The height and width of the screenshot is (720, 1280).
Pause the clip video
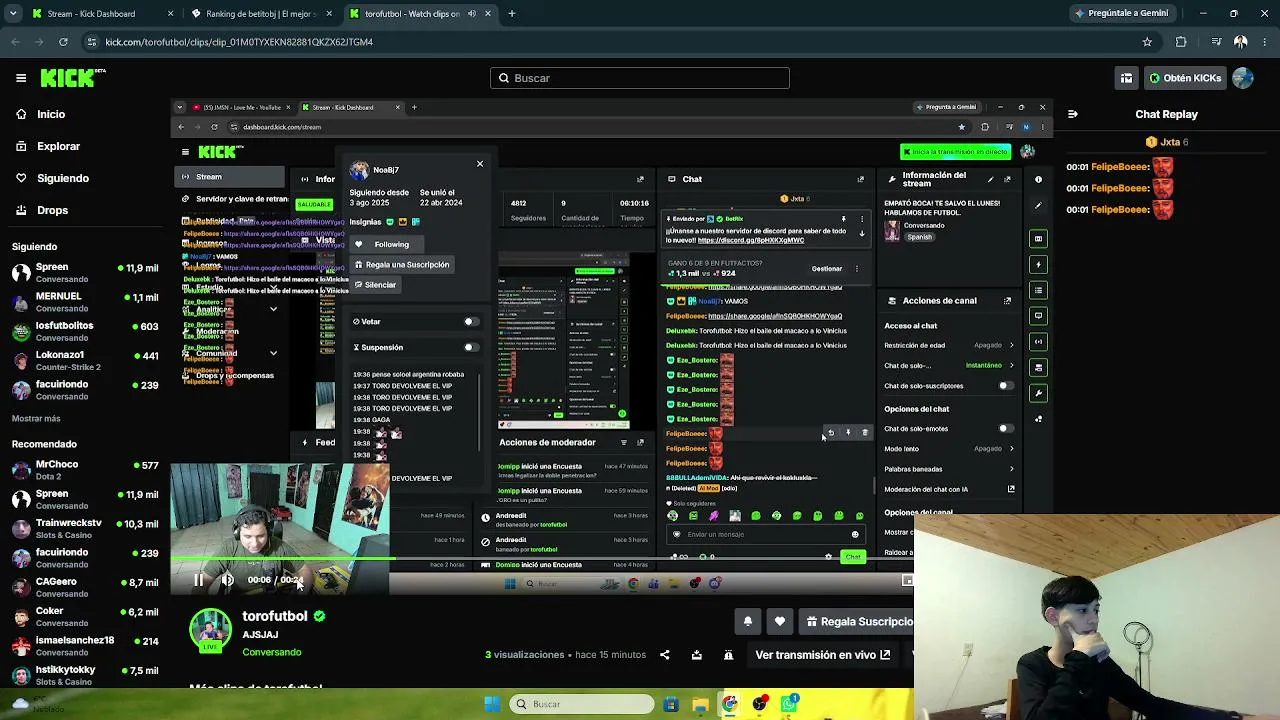[199, 580]
